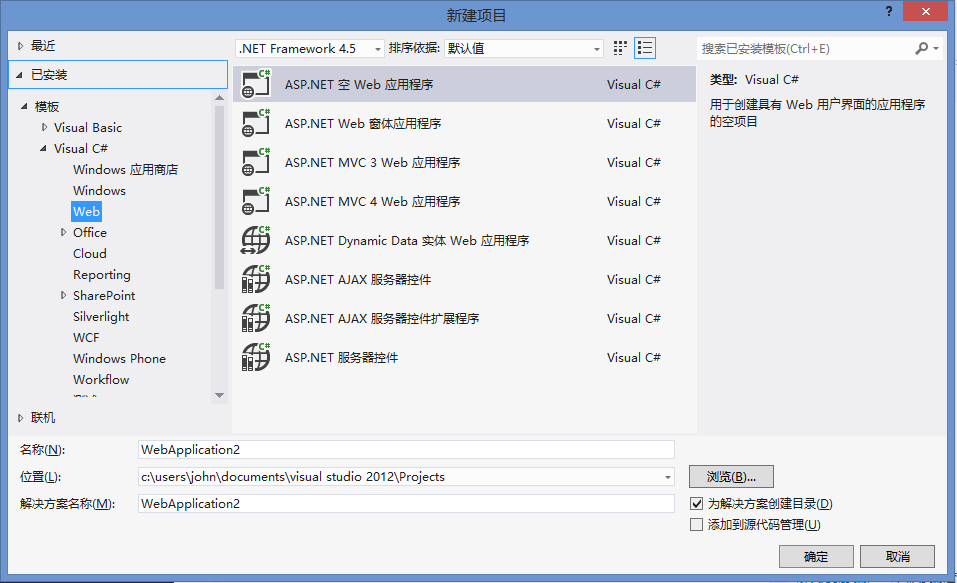Switch to small icons list view
Image resolution: width=957 pixels, height=583 pixels.
click(x=645, y=47)
